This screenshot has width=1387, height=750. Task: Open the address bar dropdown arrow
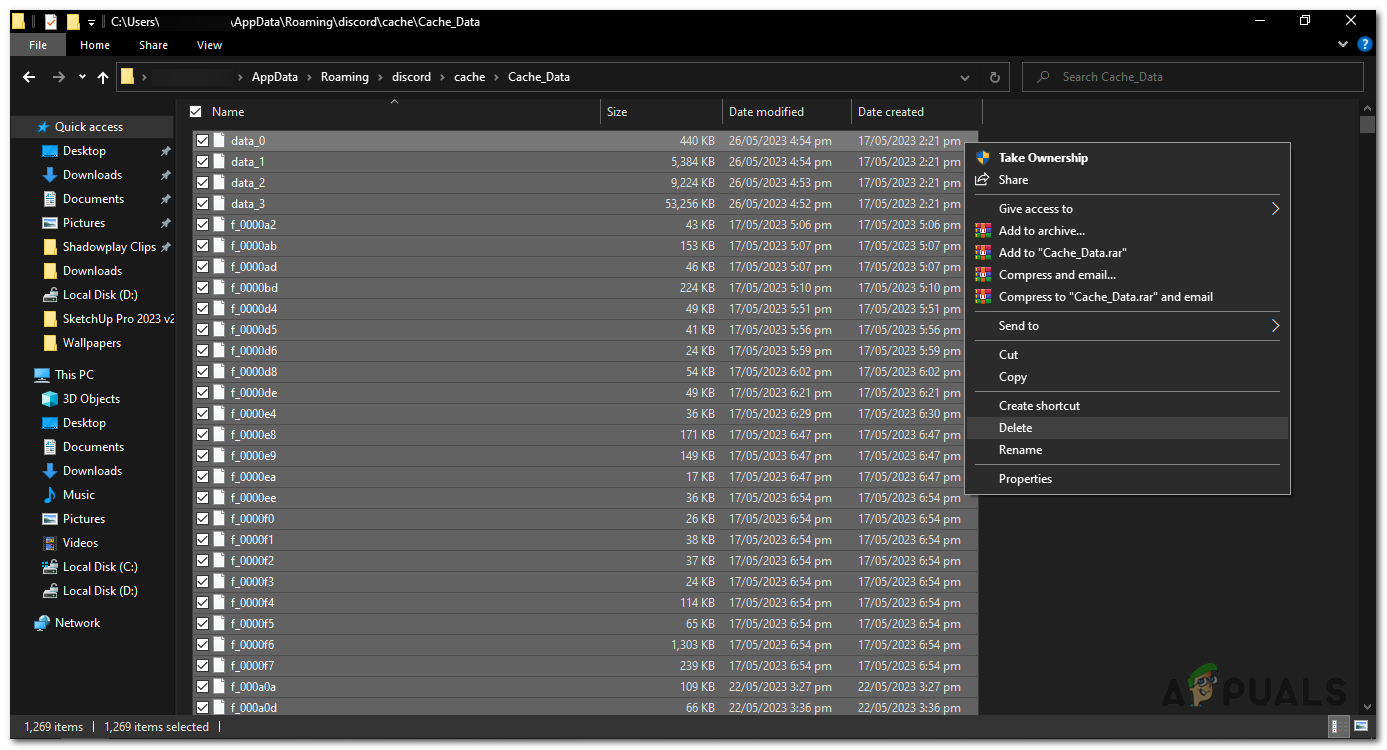pyautogui.click(x=964, y=76)
